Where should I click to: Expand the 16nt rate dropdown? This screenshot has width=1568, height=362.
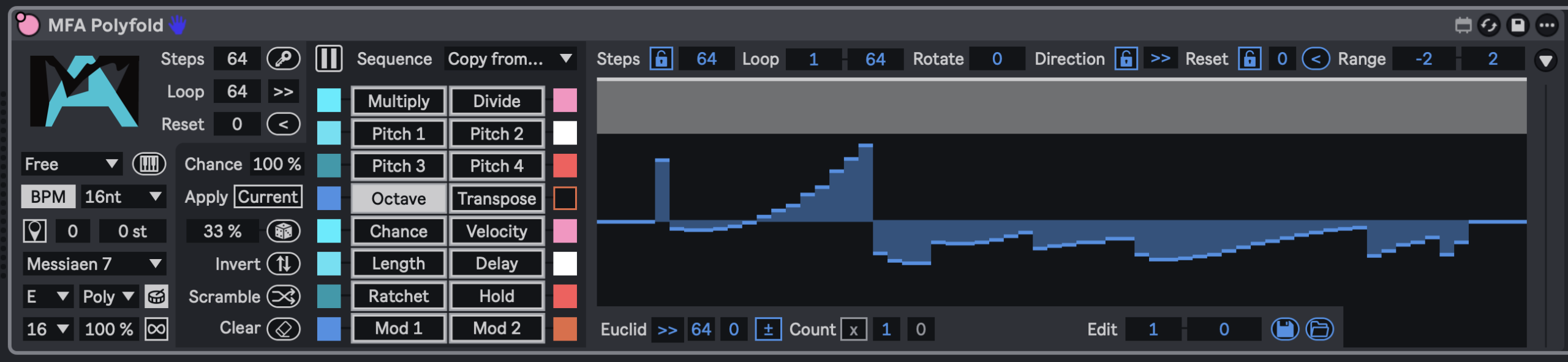pyautogui.click(x=123, y=197)
